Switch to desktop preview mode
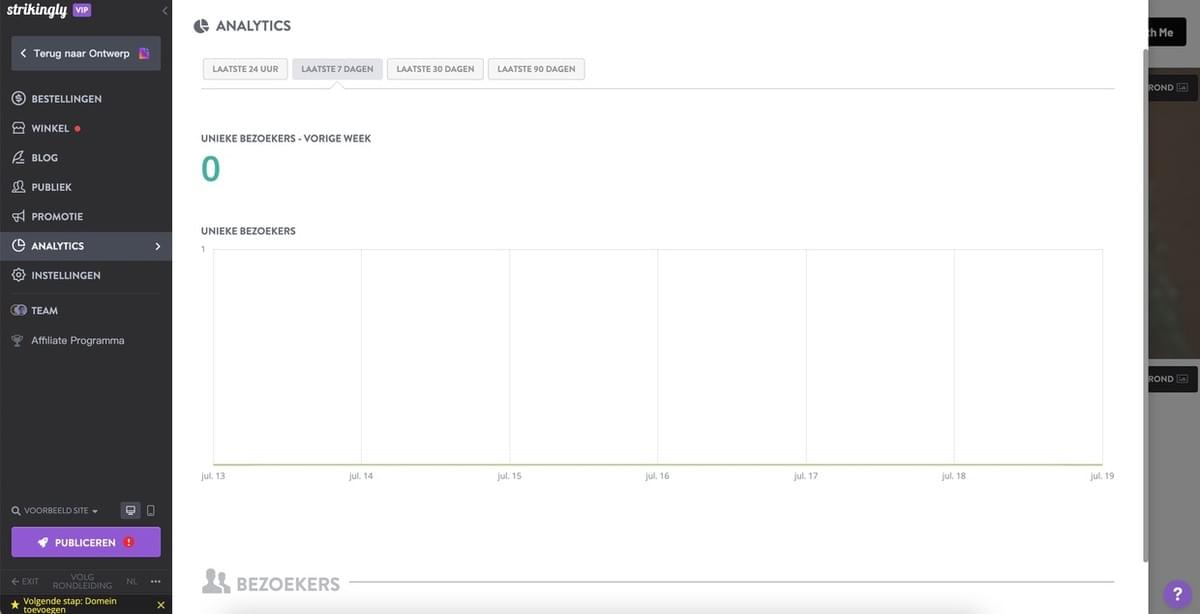 coord(130,510)
